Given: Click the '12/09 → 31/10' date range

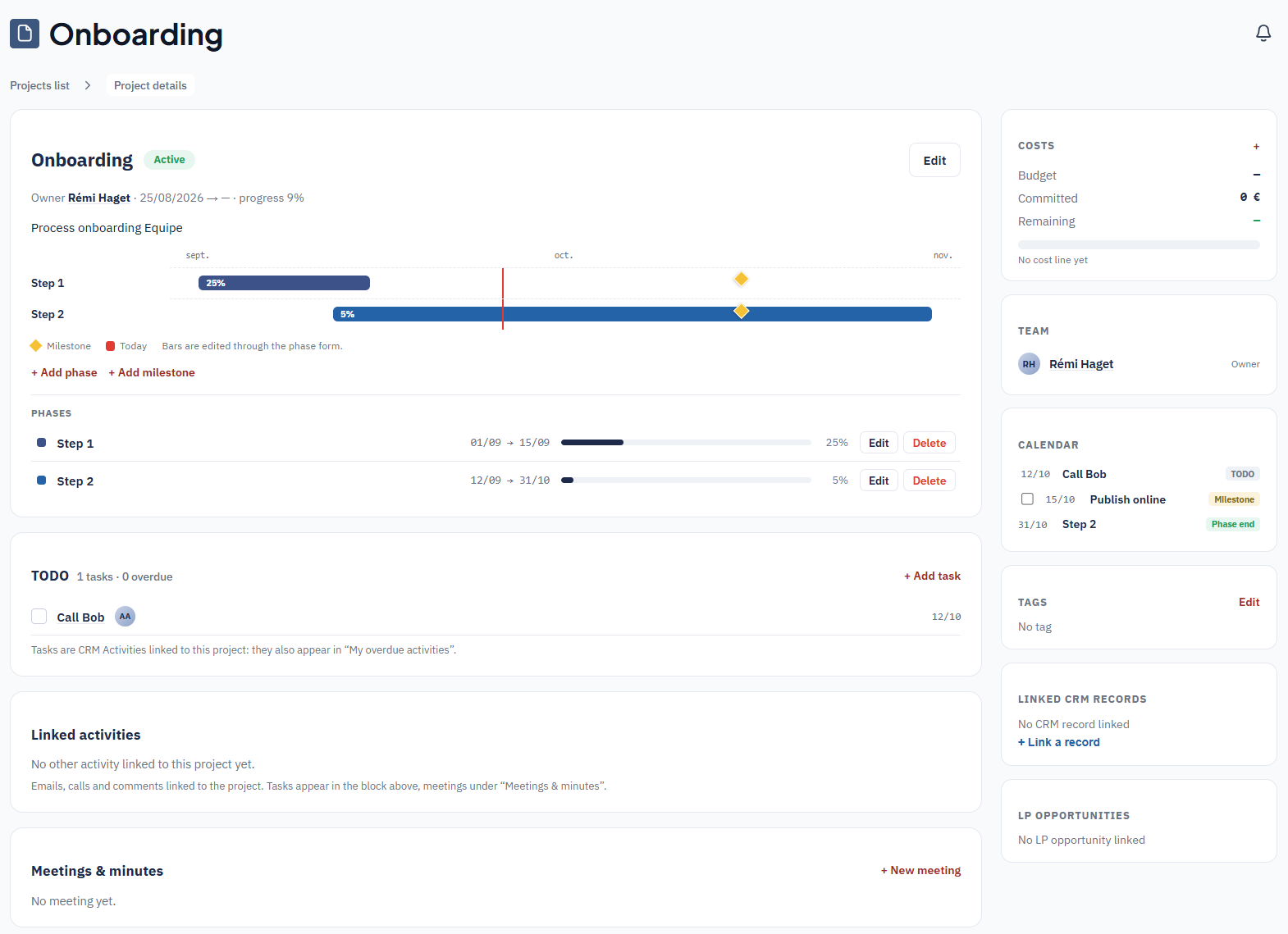Looking at the screenshot, I should [x=509, y=481].
